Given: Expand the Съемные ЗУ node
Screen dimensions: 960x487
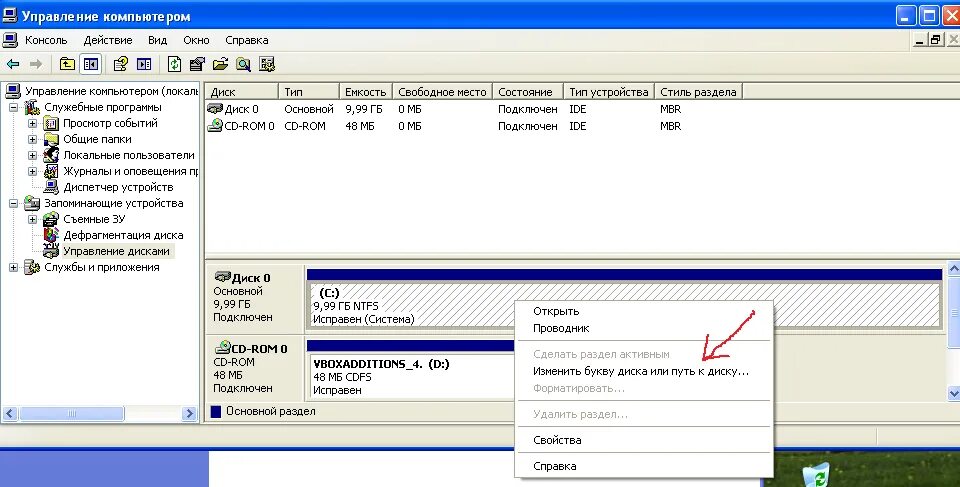Looking at the screenshot, I should (x=32, y=219).
